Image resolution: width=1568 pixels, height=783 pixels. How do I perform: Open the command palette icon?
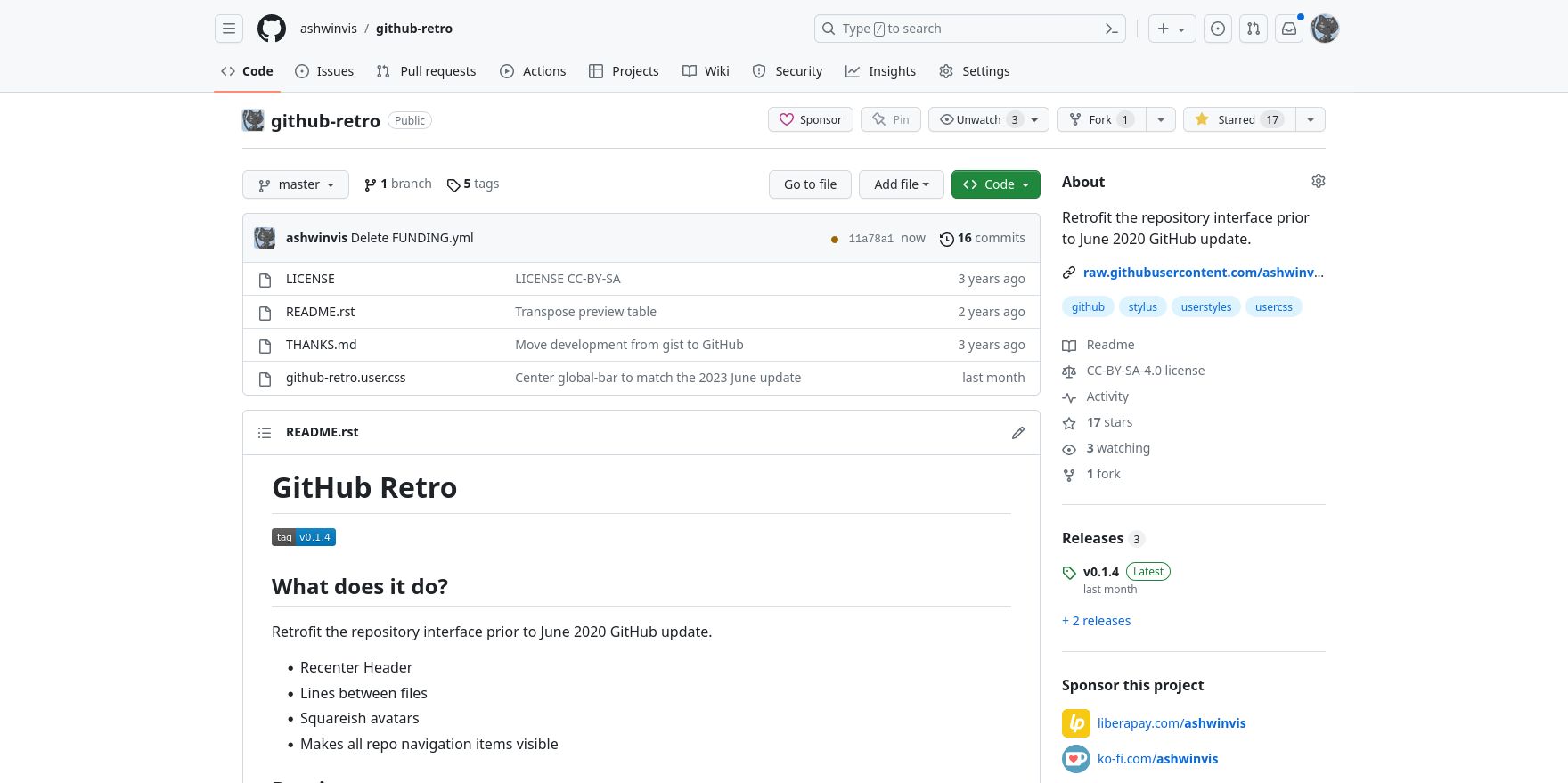(x=1112, y=29)
